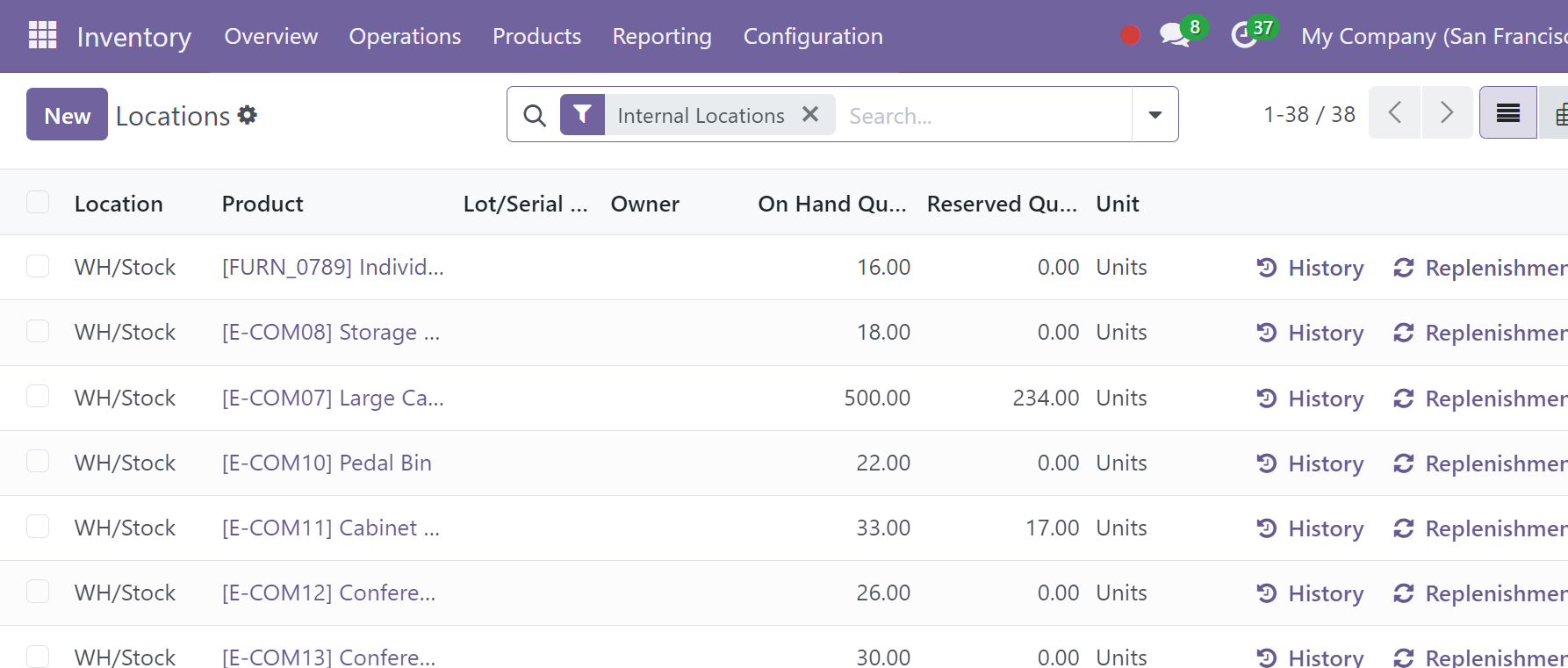
Task: Open the Locations settings gear
Action: (x=248, y=115)
